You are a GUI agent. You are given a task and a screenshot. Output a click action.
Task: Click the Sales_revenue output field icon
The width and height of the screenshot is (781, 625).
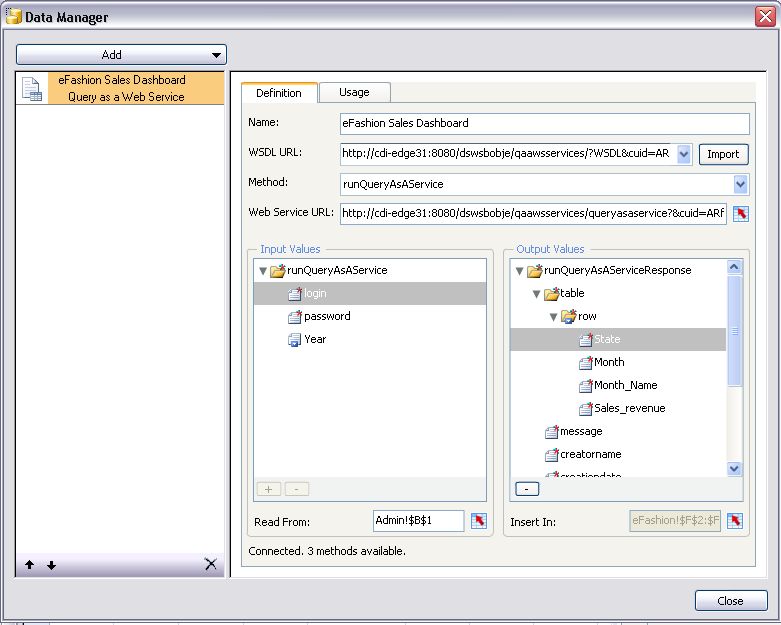[x=586, y=409]
